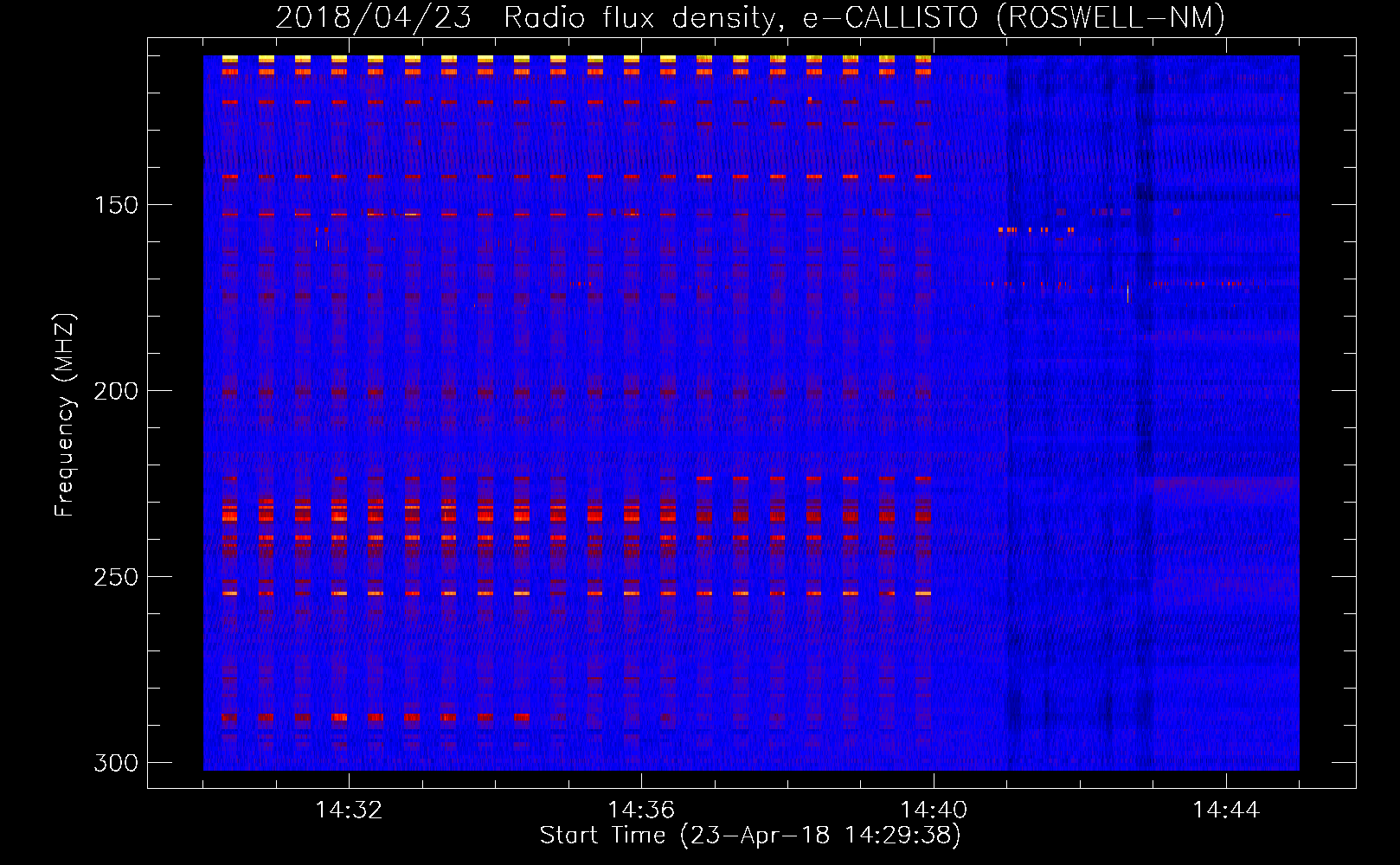Select the 14:36 time tick label

pos(641,811)
